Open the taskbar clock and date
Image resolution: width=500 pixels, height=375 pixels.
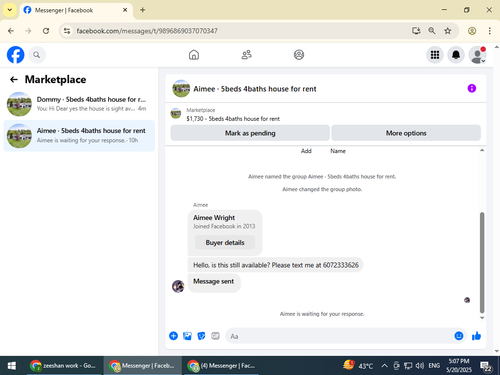click(459, 366)
